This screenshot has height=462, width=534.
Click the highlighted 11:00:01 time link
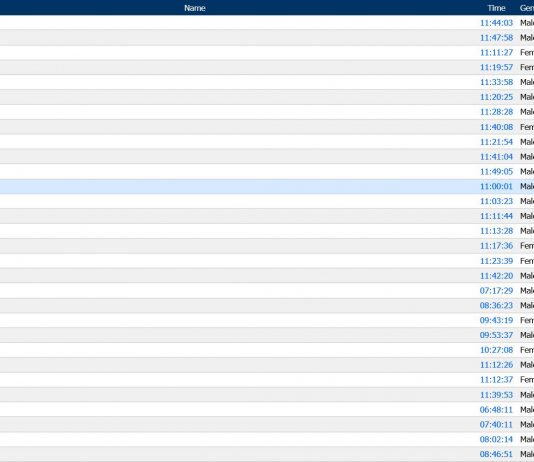pos(496,186)
